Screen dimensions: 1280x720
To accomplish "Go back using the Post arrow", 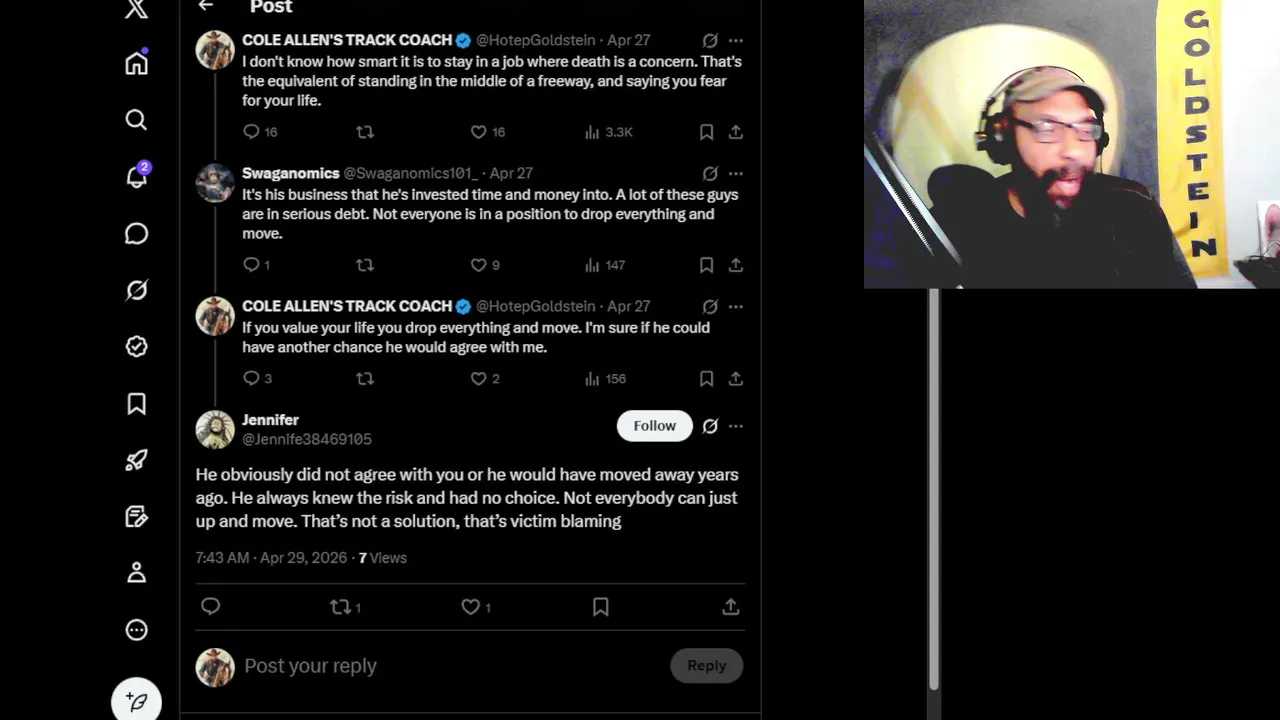I will (x=206, y=7).
